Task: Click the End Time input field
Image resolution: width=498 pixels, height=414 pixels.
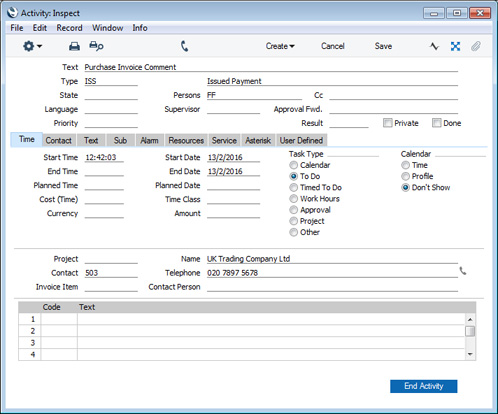Action: pos(104,171)
